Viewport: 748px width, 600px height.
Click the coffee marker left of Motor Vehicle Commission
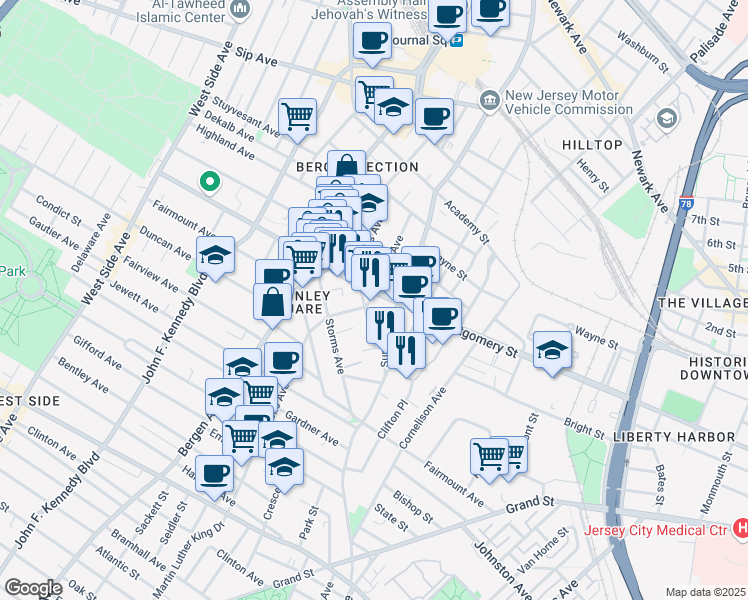coord(435,119)
